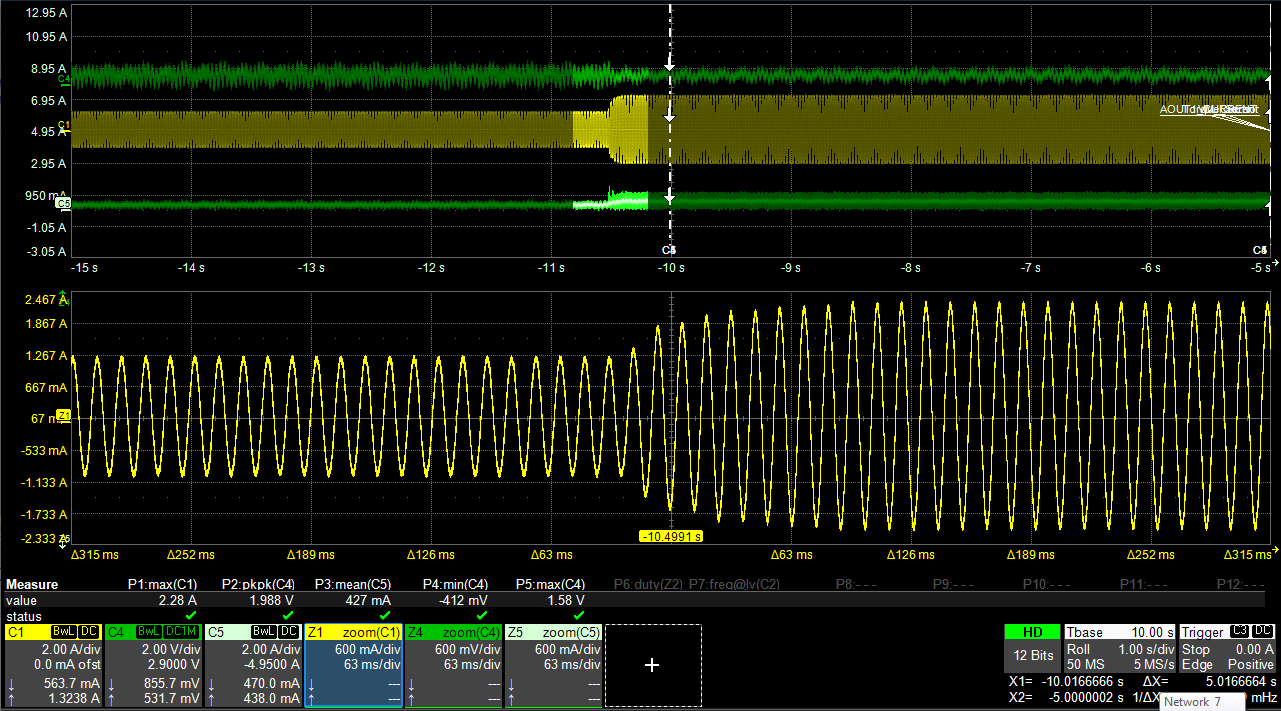Click the yellow -10.4991 s zoom position label
This screenshot has width=1281, height=711.
(x=670, y=536)
